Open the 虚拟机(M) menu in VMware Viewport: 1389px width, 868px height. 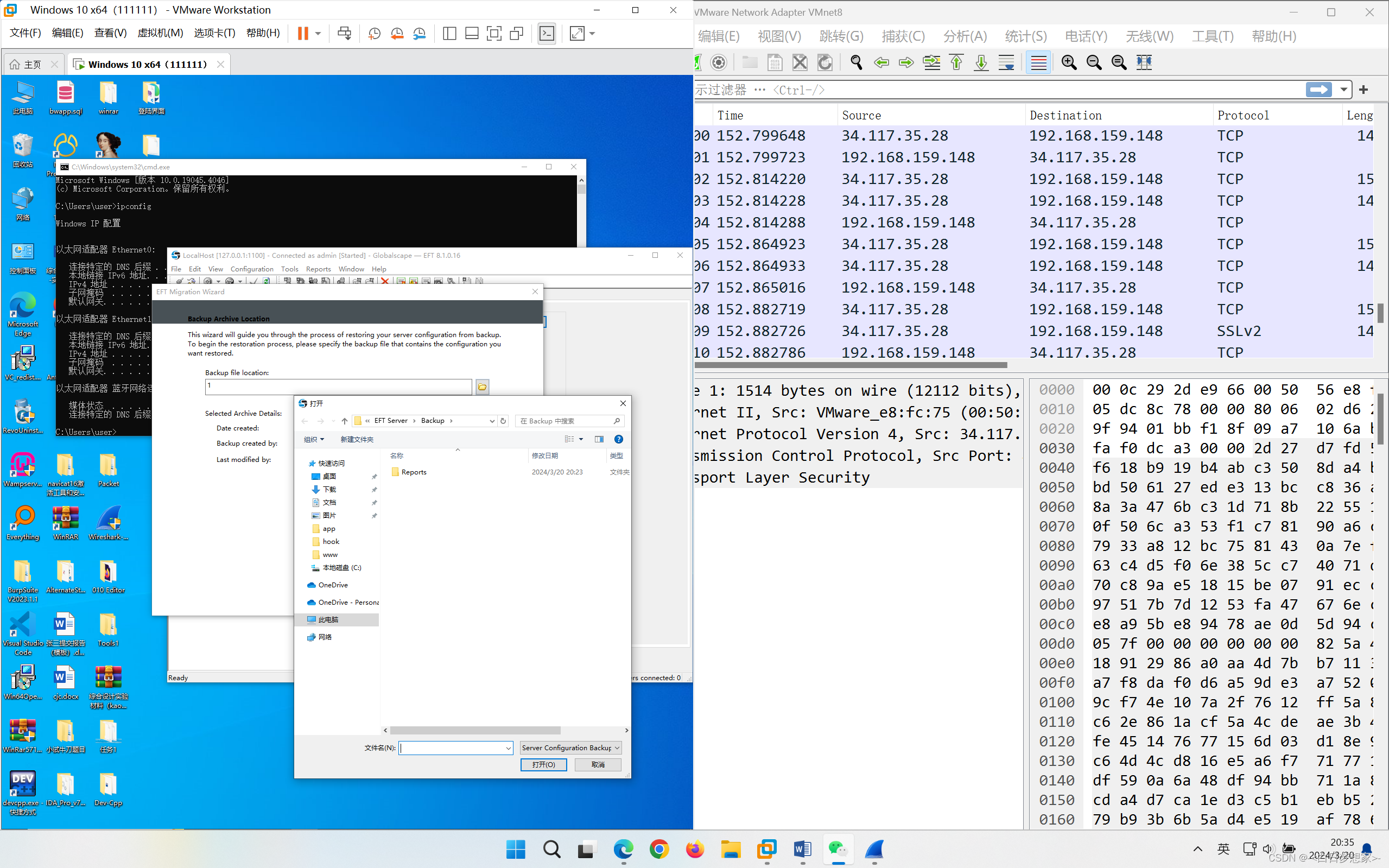[x=160, y=33]
